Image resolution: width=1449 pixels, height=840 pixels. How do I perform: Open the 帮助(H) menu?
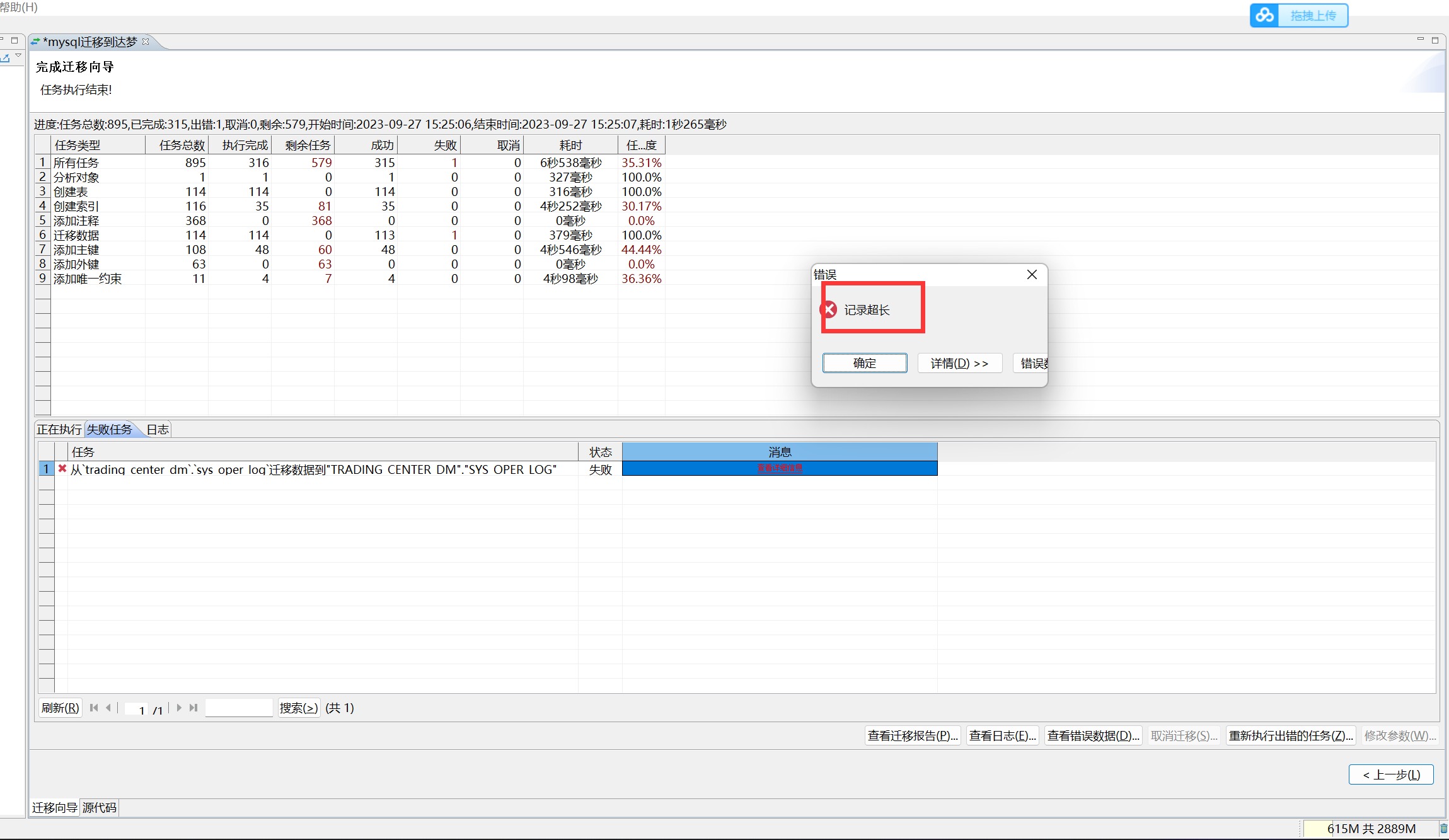[19, 7]
